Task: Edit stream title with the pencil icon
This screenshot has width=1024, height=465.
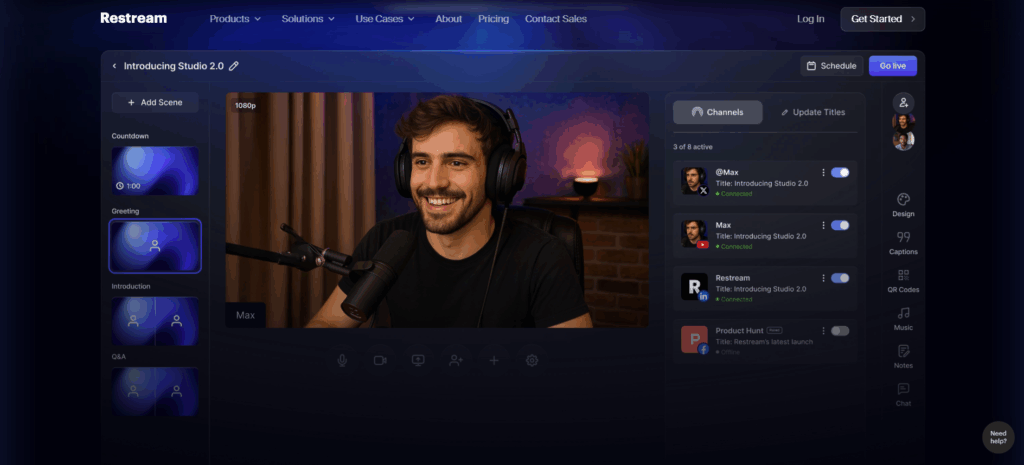Action: [234, 66]
